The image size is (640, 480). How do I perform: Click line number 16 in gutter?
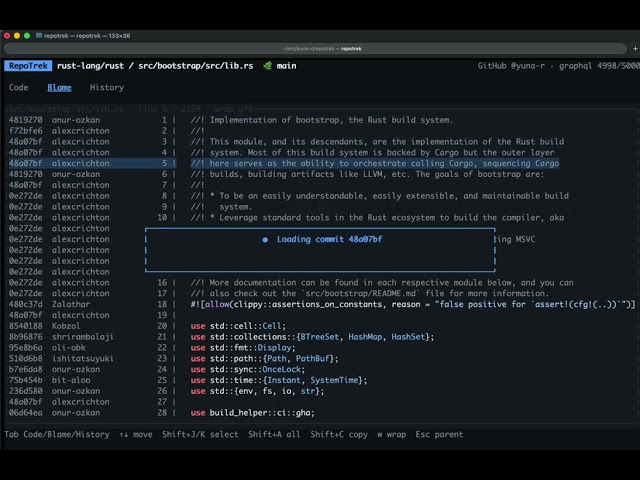(162, 282)
